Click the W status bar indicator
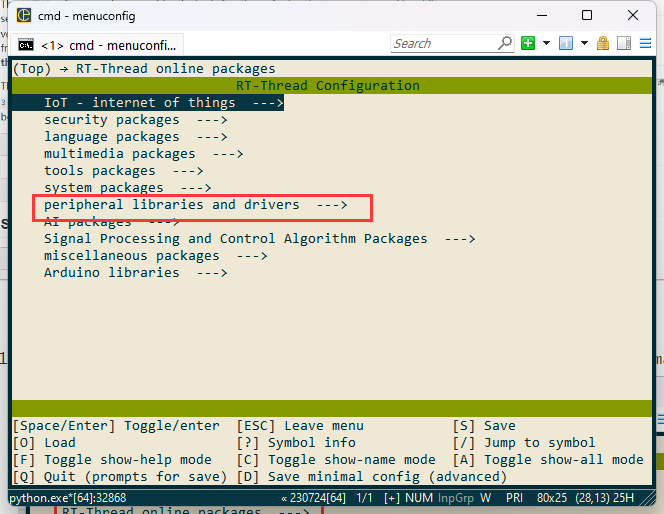Screen dimensions: 664x514 tap(485, 498)
